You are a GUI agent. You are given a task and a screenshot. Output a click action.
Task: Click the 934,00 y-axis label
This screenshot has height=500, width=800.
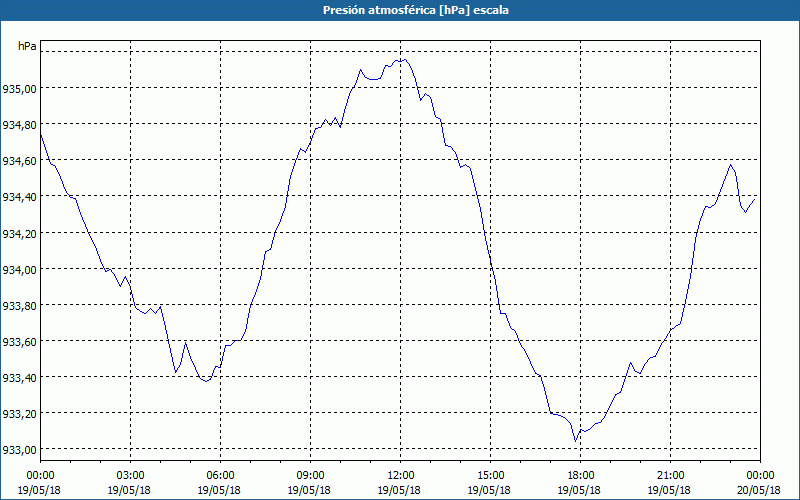tap(20, 269)
